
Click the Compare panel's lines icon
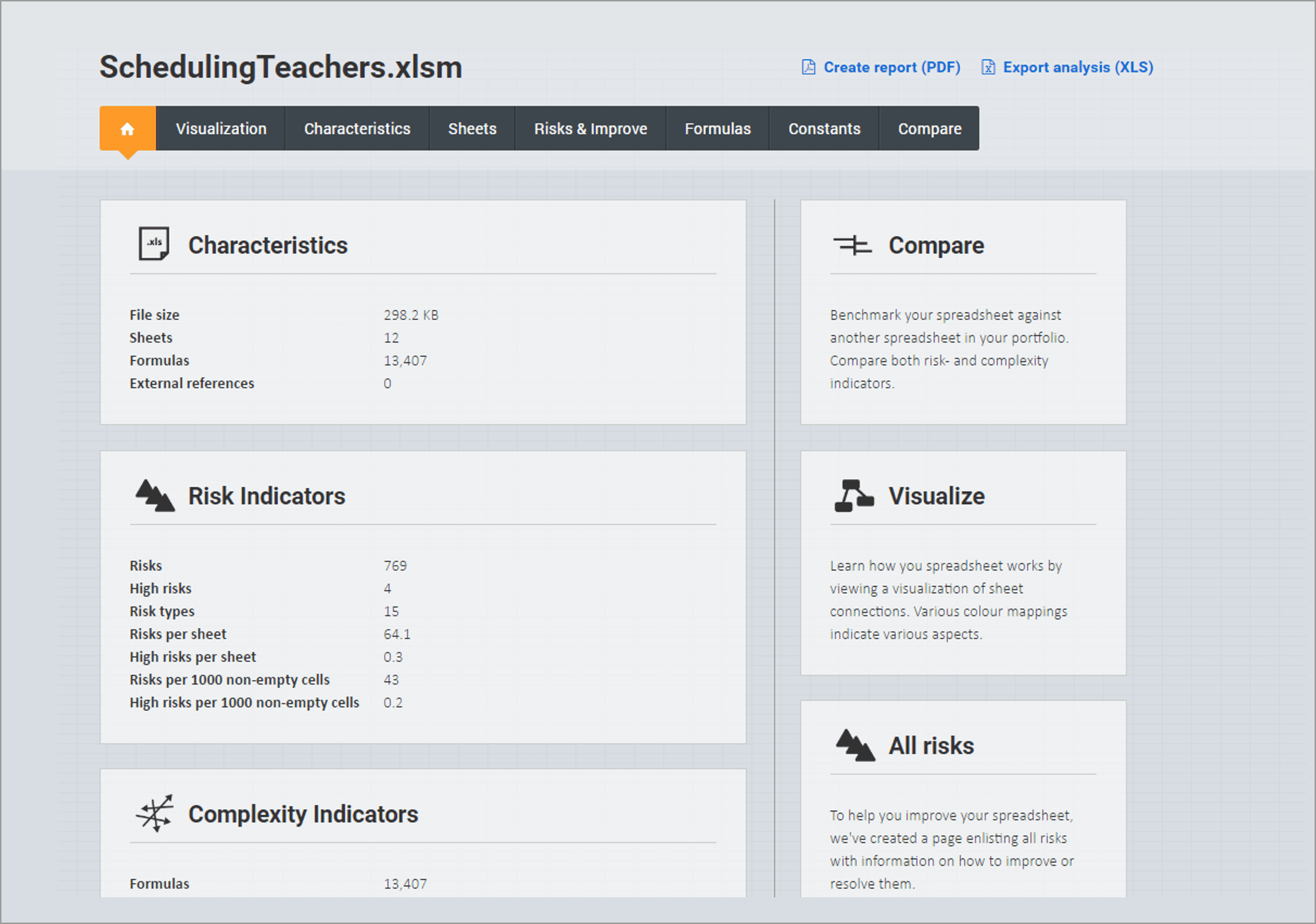(852, 245)
